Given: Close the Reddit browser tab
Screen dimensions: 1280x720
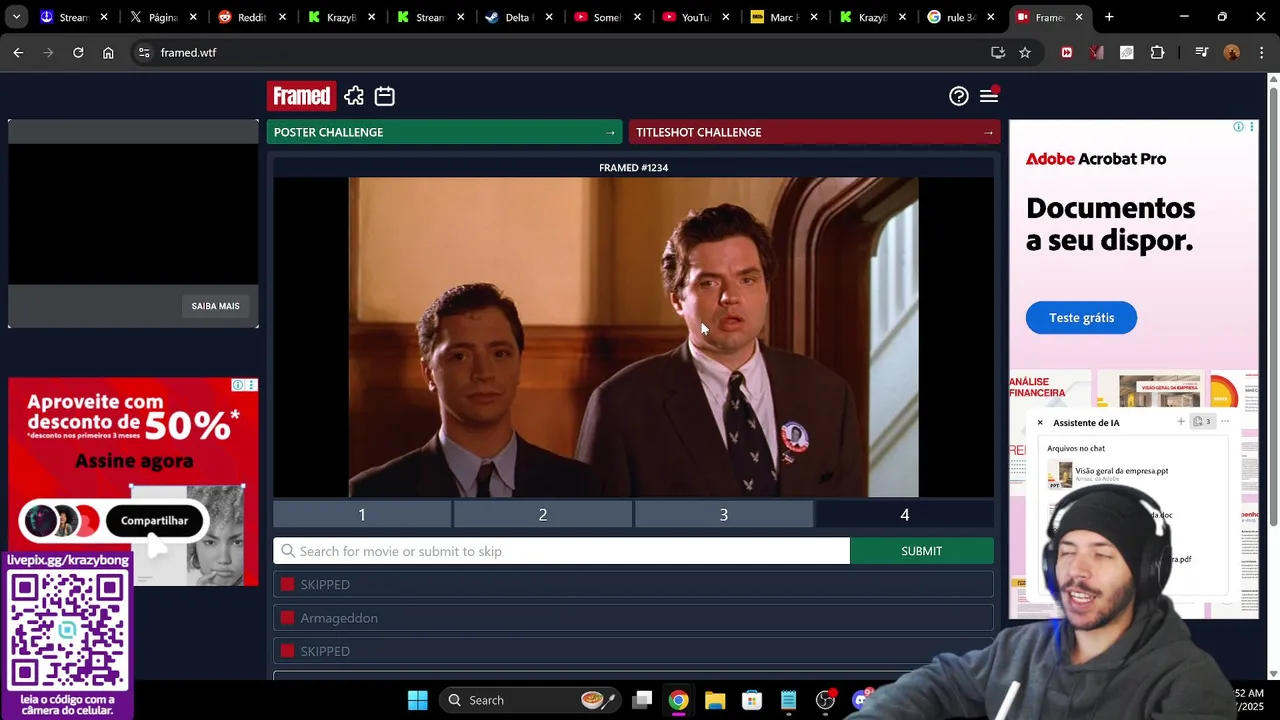Looking at the screenshot, I should click(282, 17).
